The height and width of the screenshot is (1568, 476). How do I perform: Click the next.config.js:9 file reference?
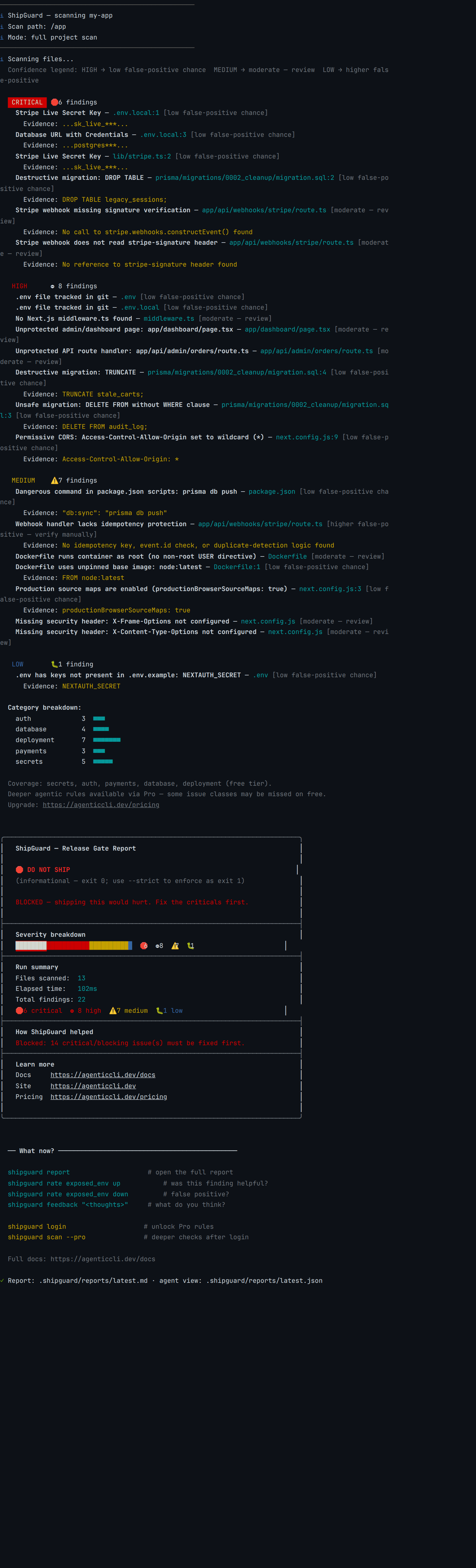click(307, 437)
